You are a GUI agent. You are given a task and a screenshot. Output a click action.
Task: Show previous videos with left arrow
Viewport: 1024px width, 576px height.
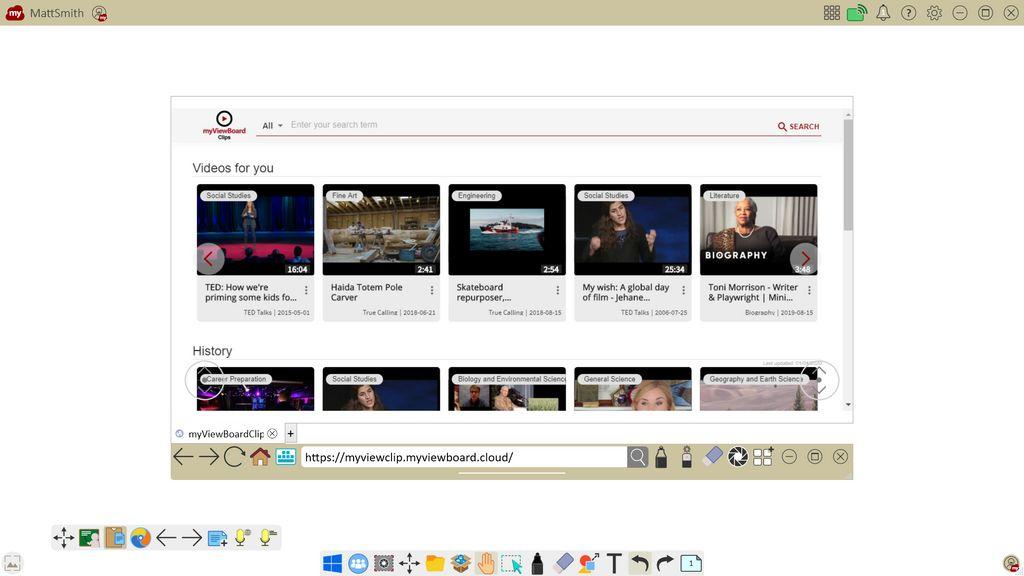point(210,259)
